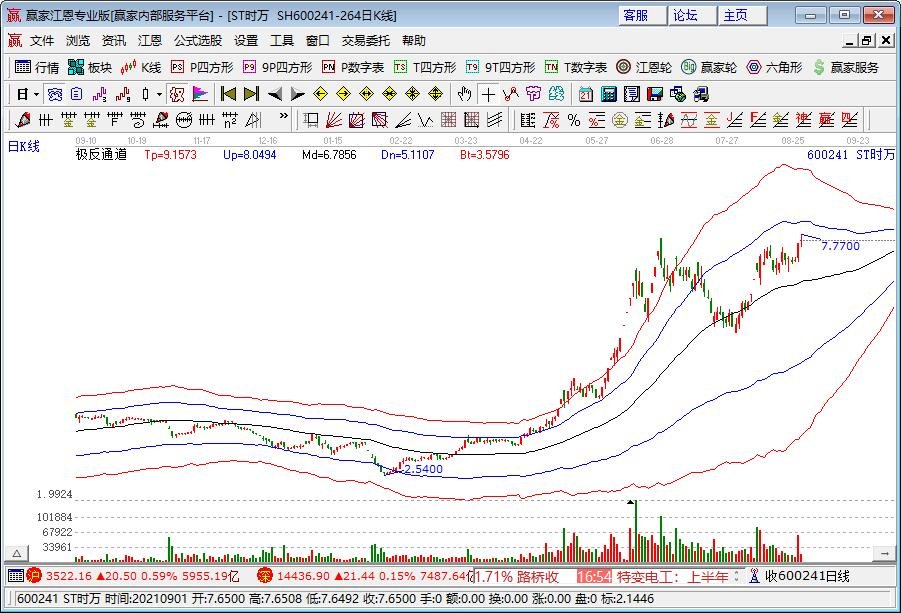The height and width of the screenshot is (613, 901).
Task: Toggle the crosshair cursor tool
Action: coord(488,94)
